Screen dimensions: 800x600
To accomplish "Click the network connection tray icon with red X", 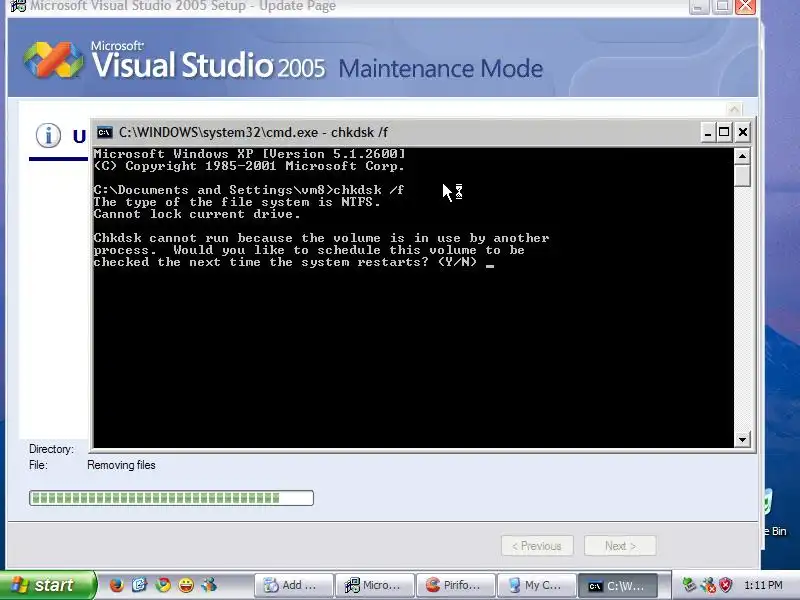I will pyautogui.click(x=708, y=585).
